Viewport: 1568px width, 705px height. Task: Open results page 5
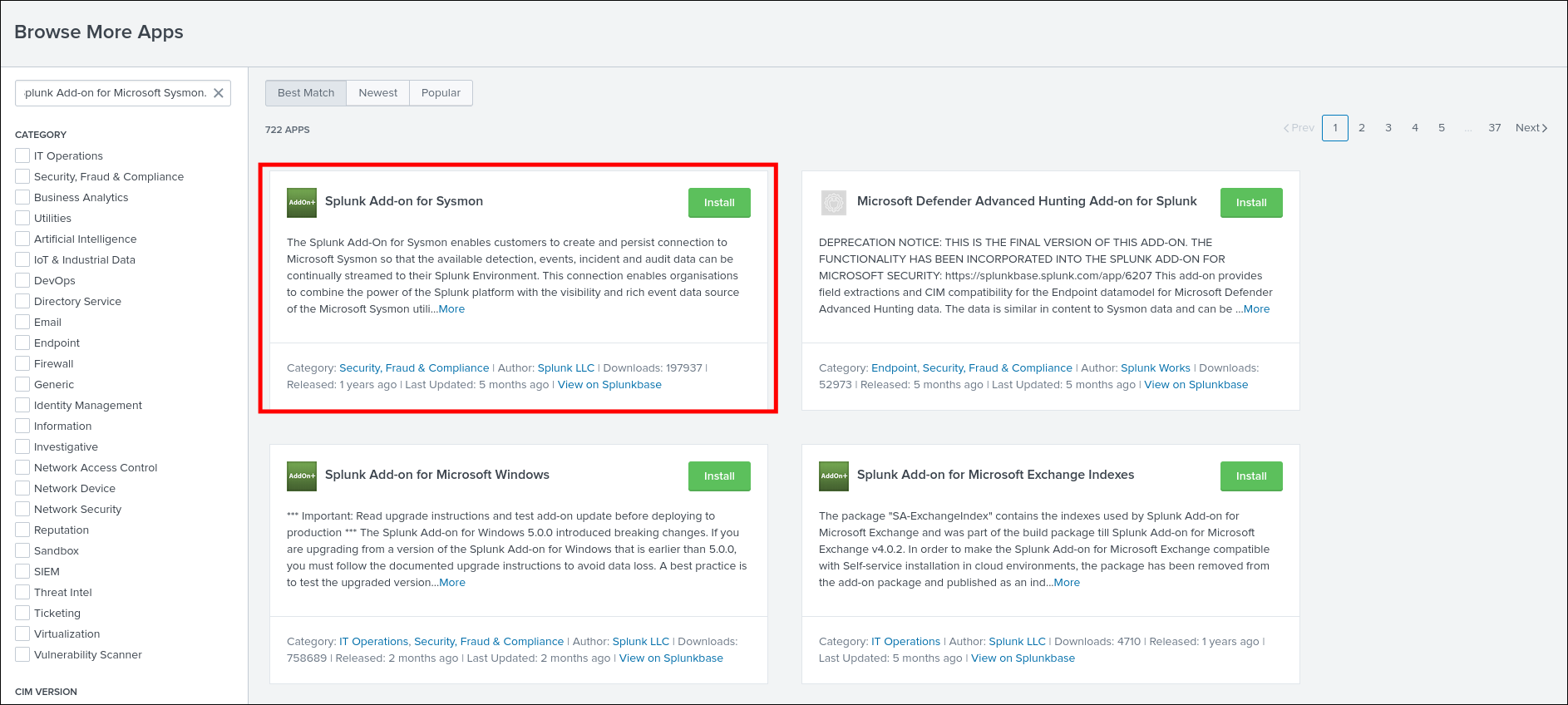tap(1442, 128)
